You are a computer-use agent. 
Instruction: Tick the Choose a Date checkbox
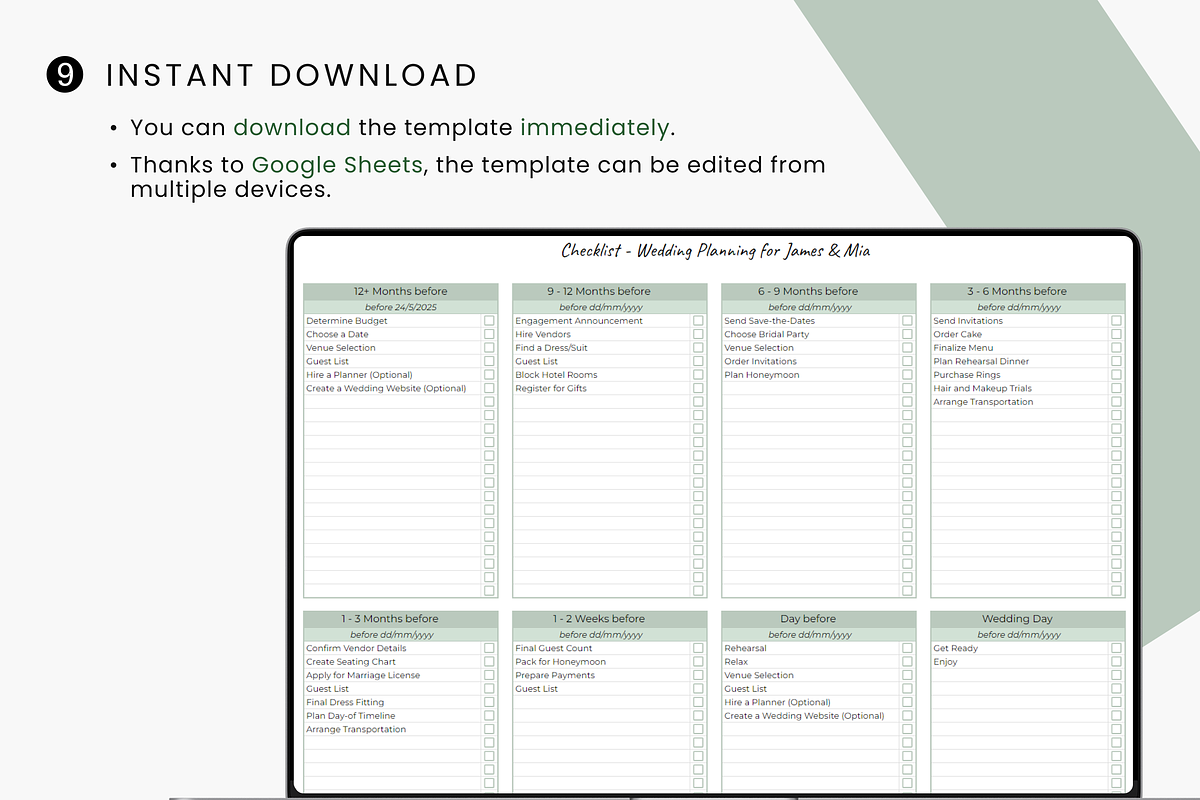(489, 335)
